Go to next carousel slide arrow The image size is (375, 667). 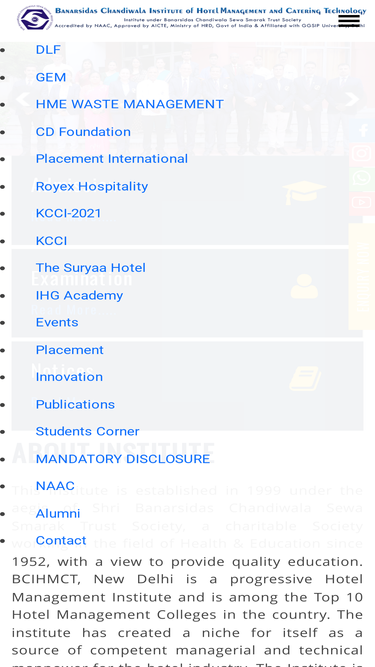click(352, 99)
